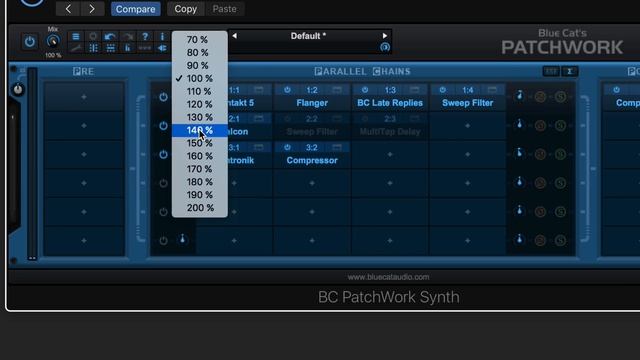640x360 pixels.
Task: Select previous preset arrow
Action: coord(234,36)
